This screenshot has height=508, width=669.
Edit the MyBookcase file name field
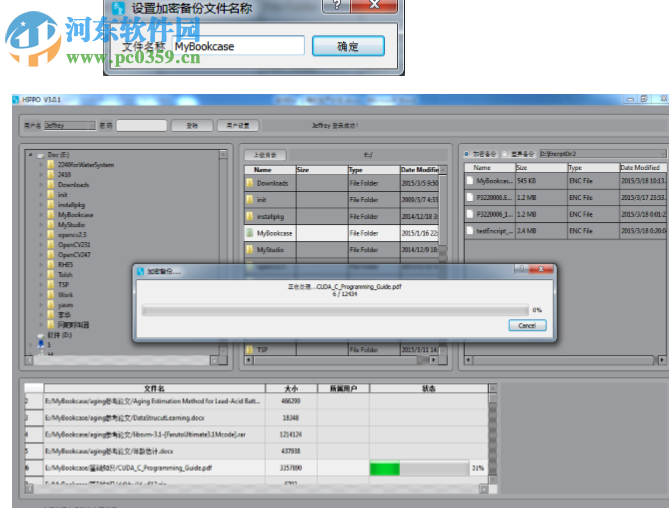pos(239,46)
